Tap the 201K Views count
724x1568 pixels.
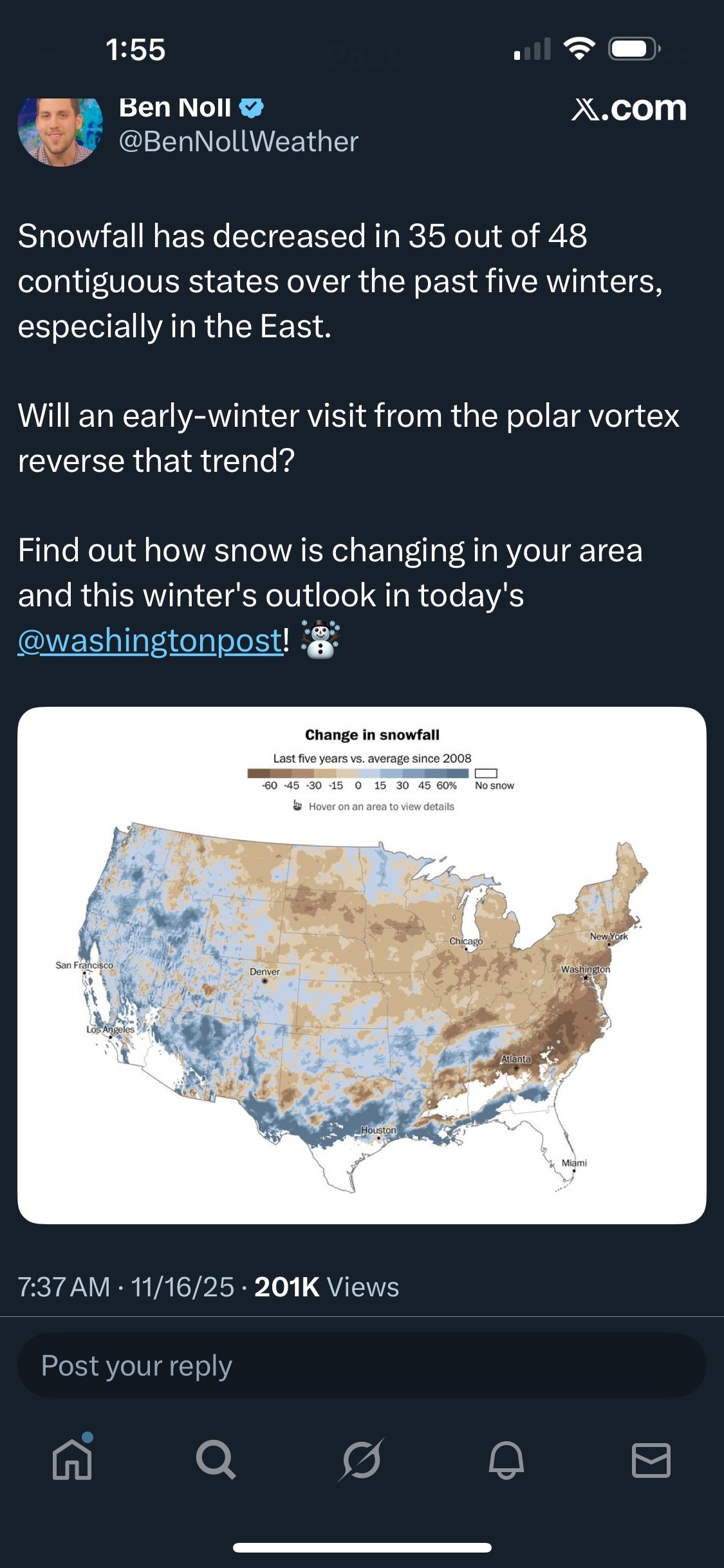tap(326, 1287)
